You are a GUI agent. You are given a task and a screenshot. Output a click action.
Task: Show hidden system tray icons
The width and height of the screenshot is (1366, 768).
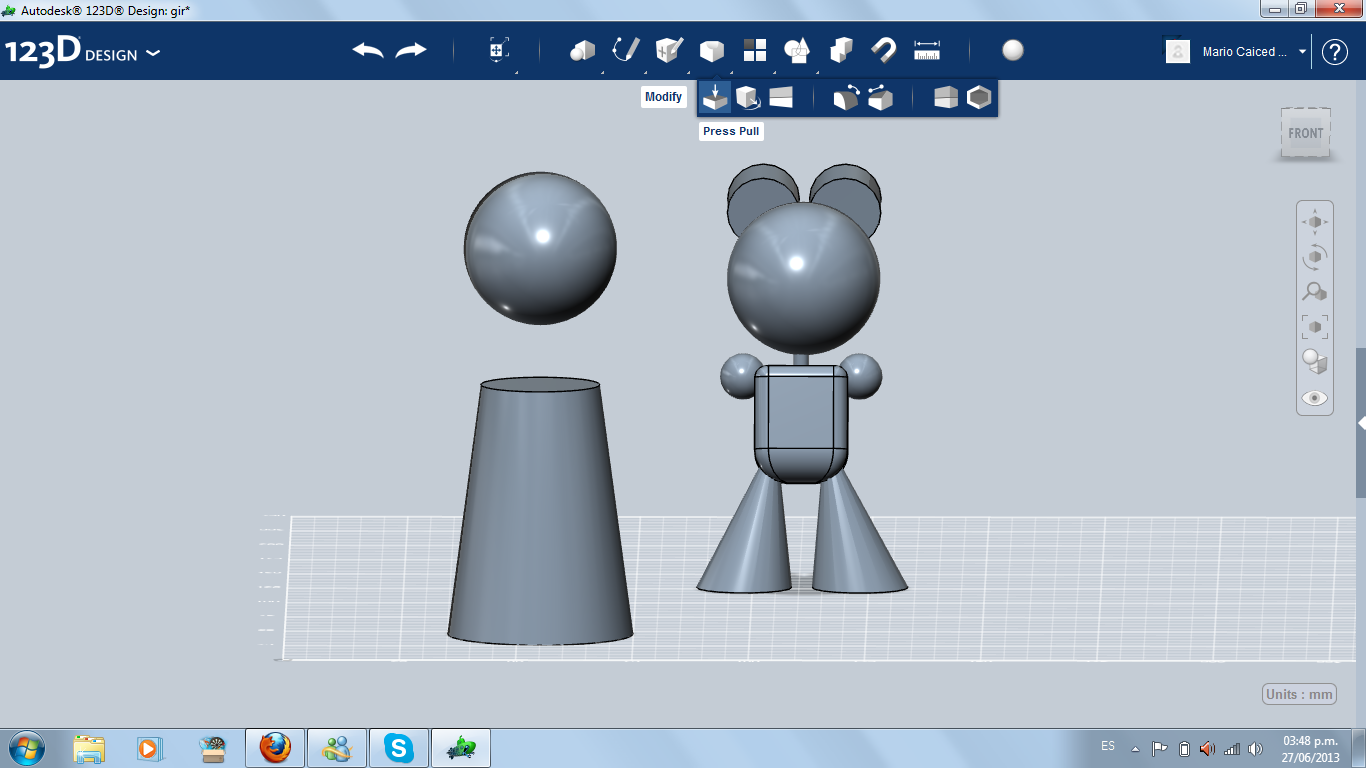(x=1135, y=749)
